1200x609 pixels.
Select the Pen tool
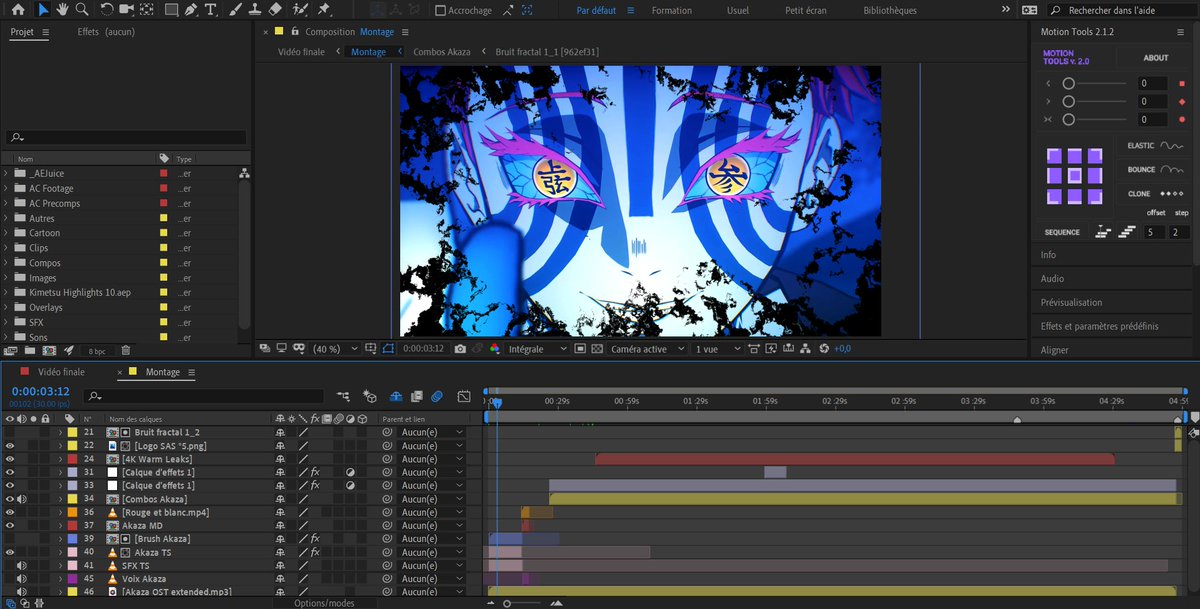tap(192, 10)
